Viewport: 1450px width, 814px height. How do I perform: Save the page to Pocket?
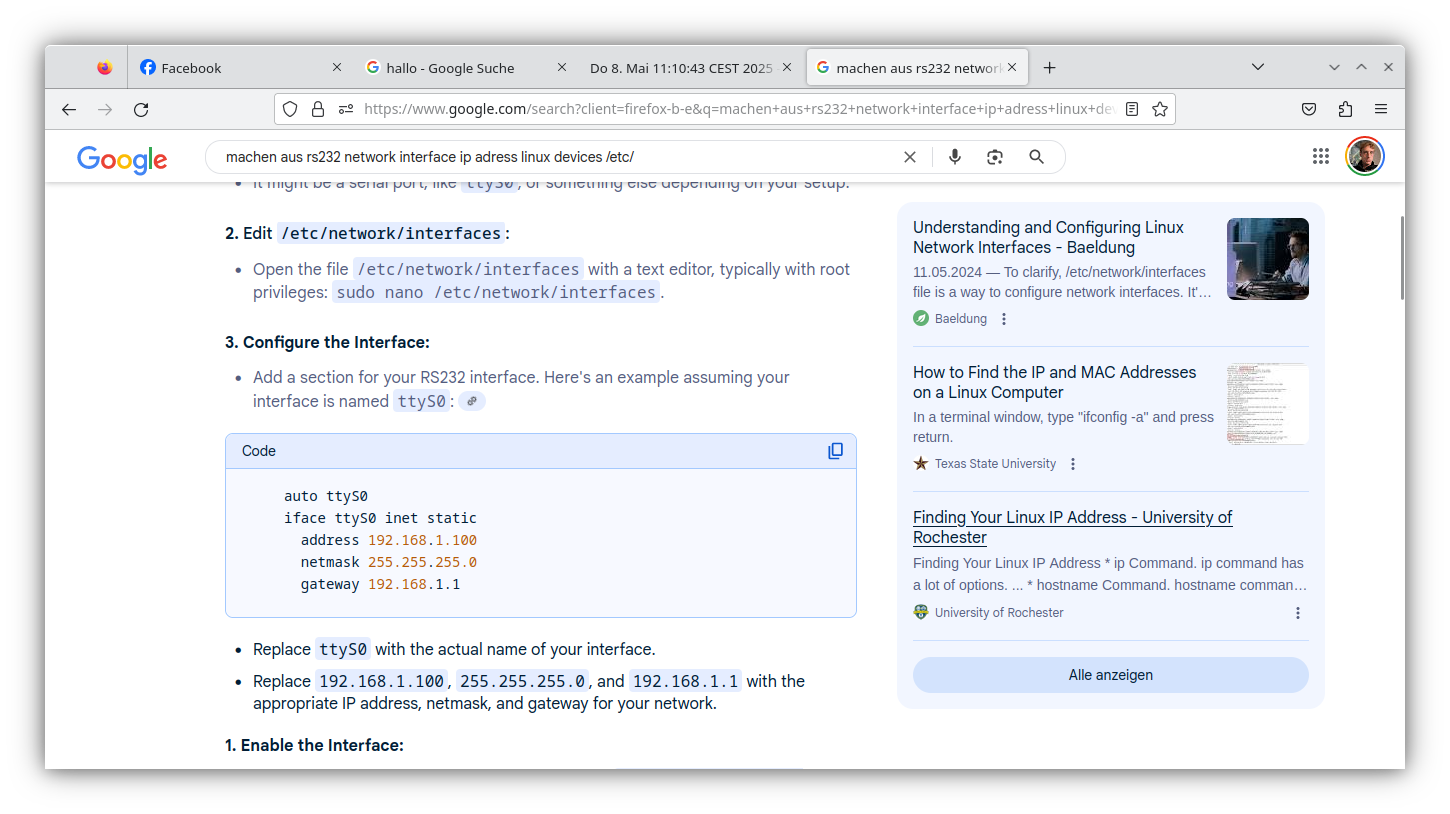coord(1309,109)
